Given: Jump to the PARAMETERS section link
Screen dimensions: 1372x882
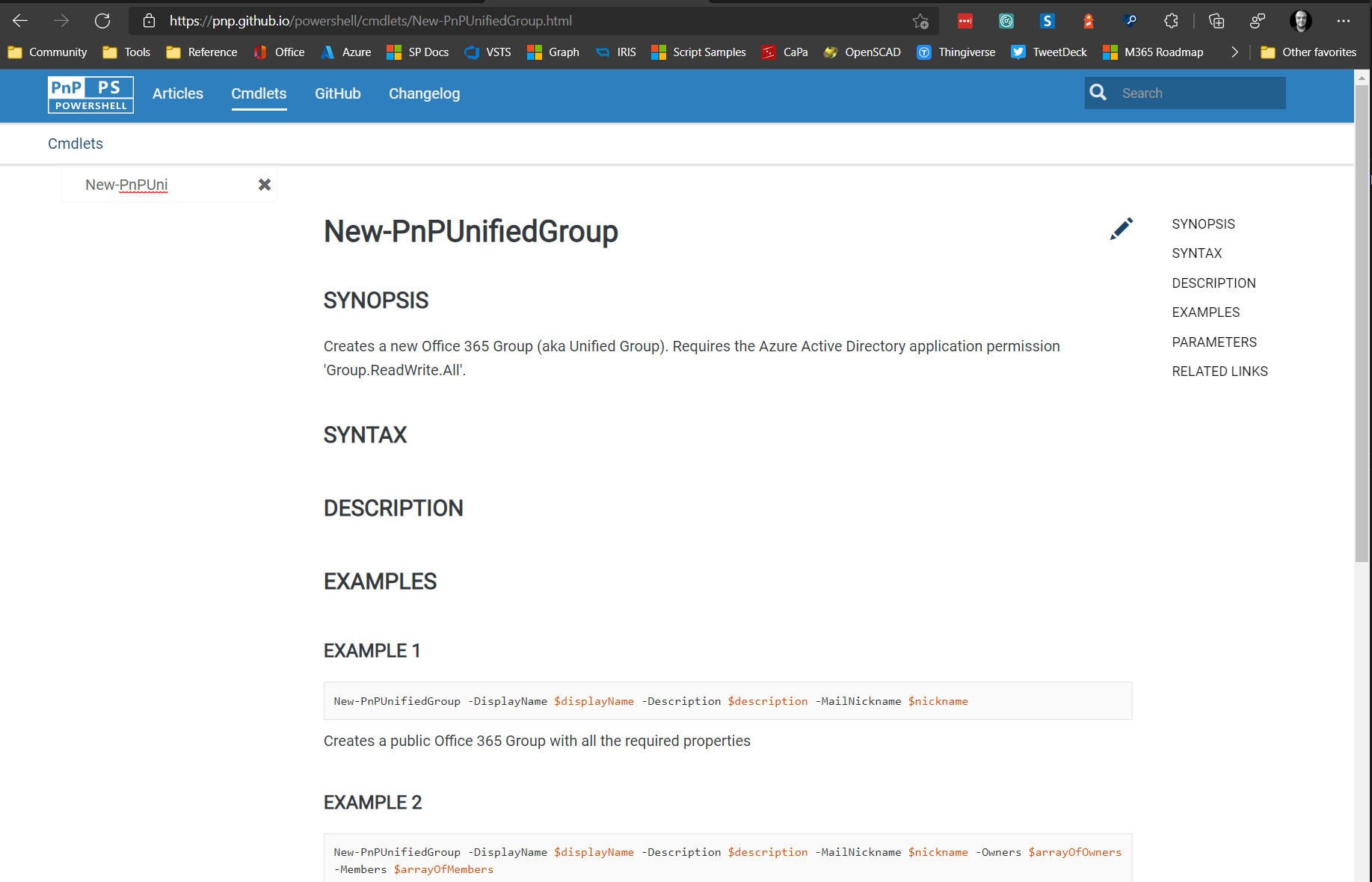Looking at the screenshot, I should tap(1213, 342).
